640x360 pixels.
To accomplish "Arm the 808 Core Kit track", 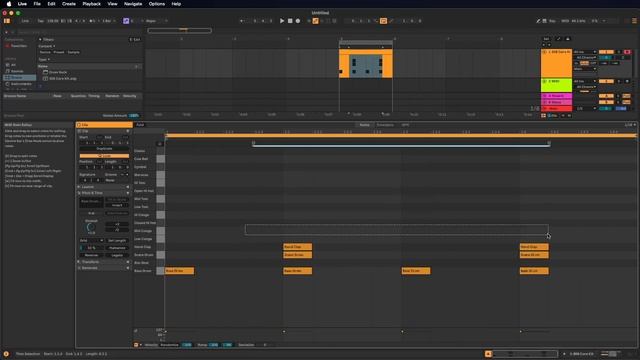I will coord(627,52).
